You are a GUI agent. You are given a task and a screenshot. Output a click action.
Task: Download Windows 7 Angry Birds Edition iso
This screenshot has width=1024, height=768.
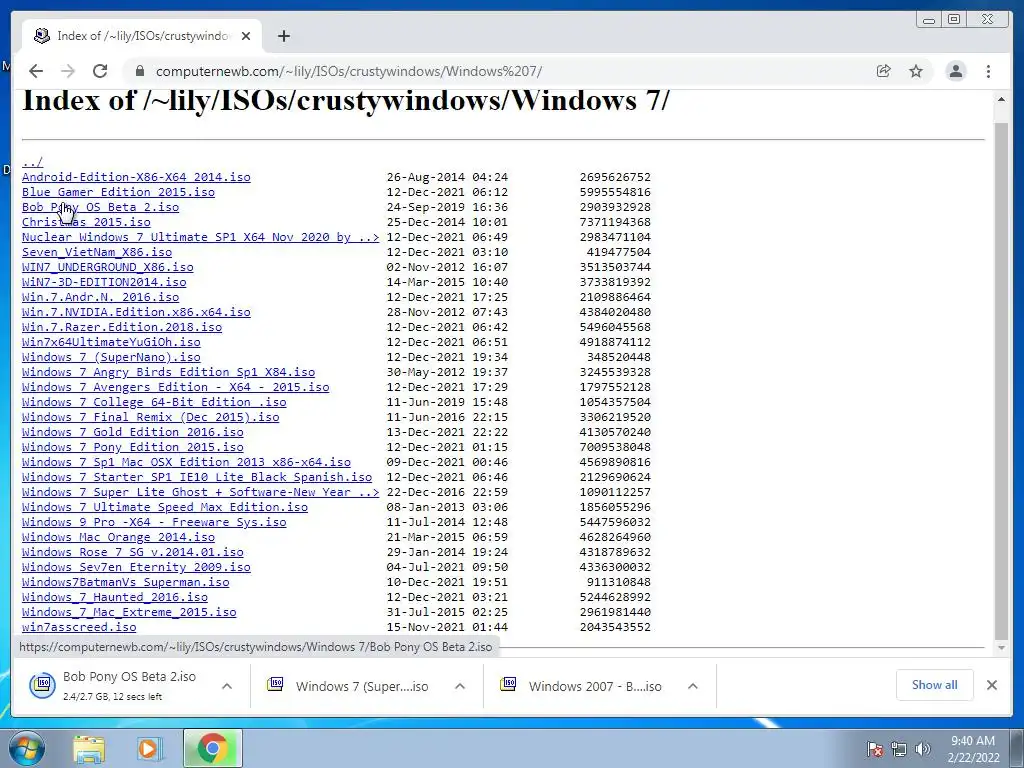(168, 372)
